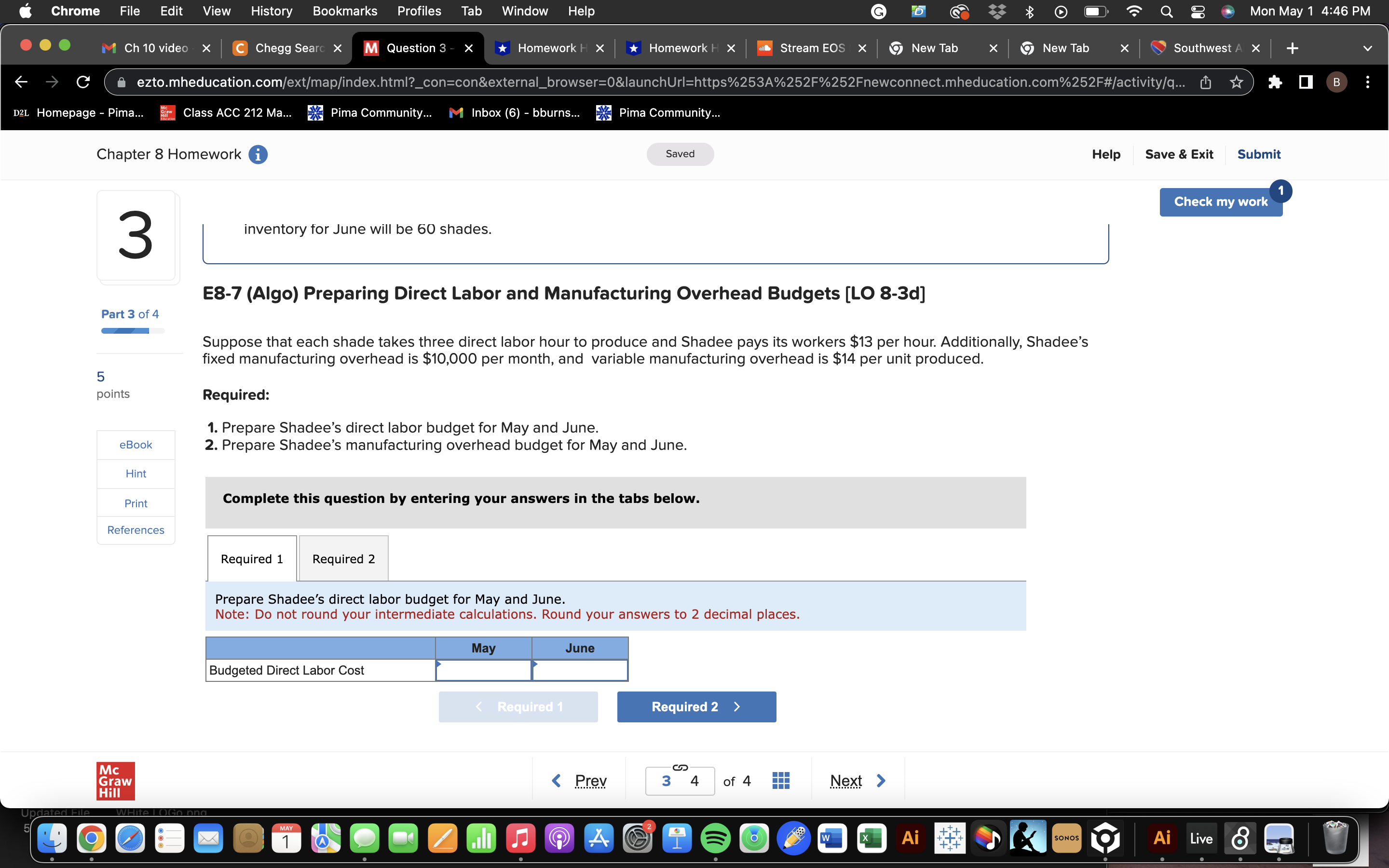Open Chrome extensions puzzle icon
This screenshot has height=868, width=1389.
click(x=1275, y=82)
